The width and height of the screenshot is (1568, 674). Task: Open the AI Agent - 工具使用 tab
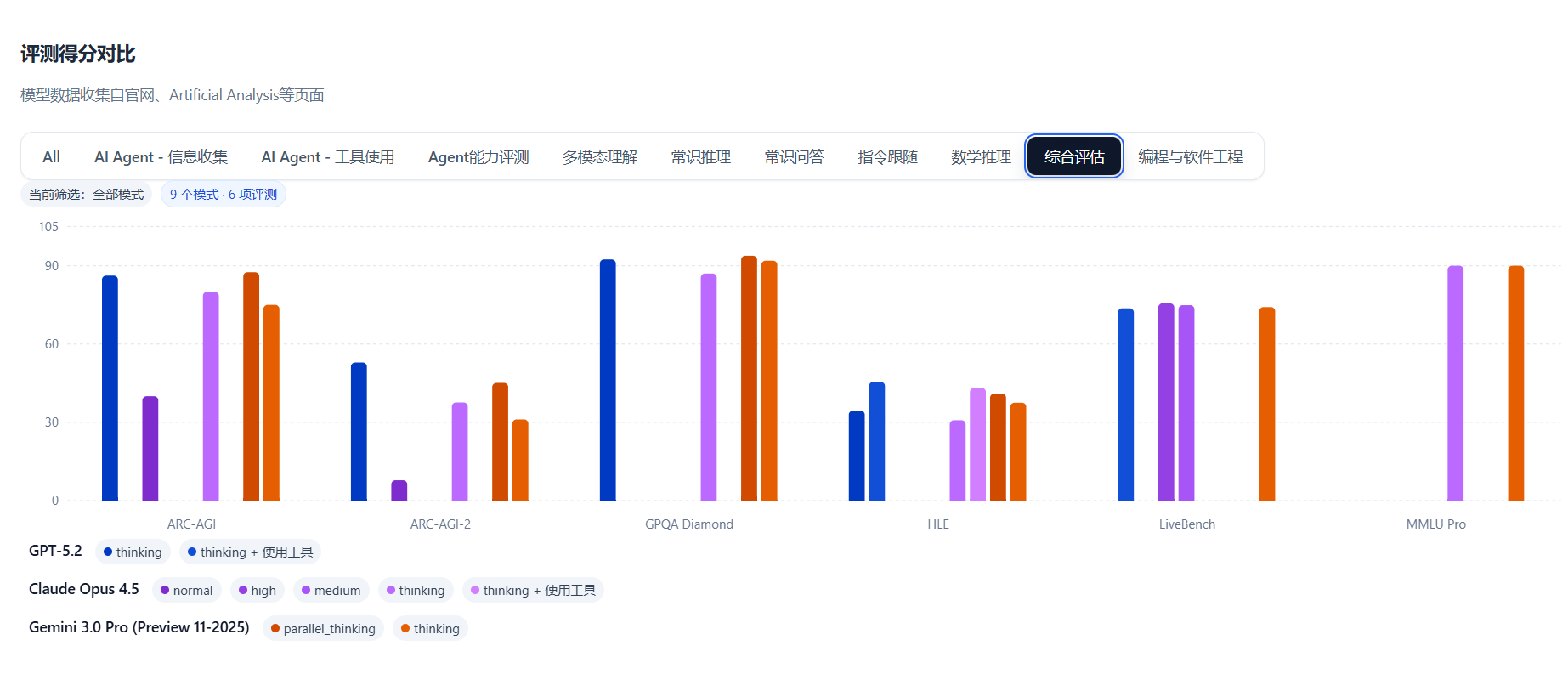point(327,157)
